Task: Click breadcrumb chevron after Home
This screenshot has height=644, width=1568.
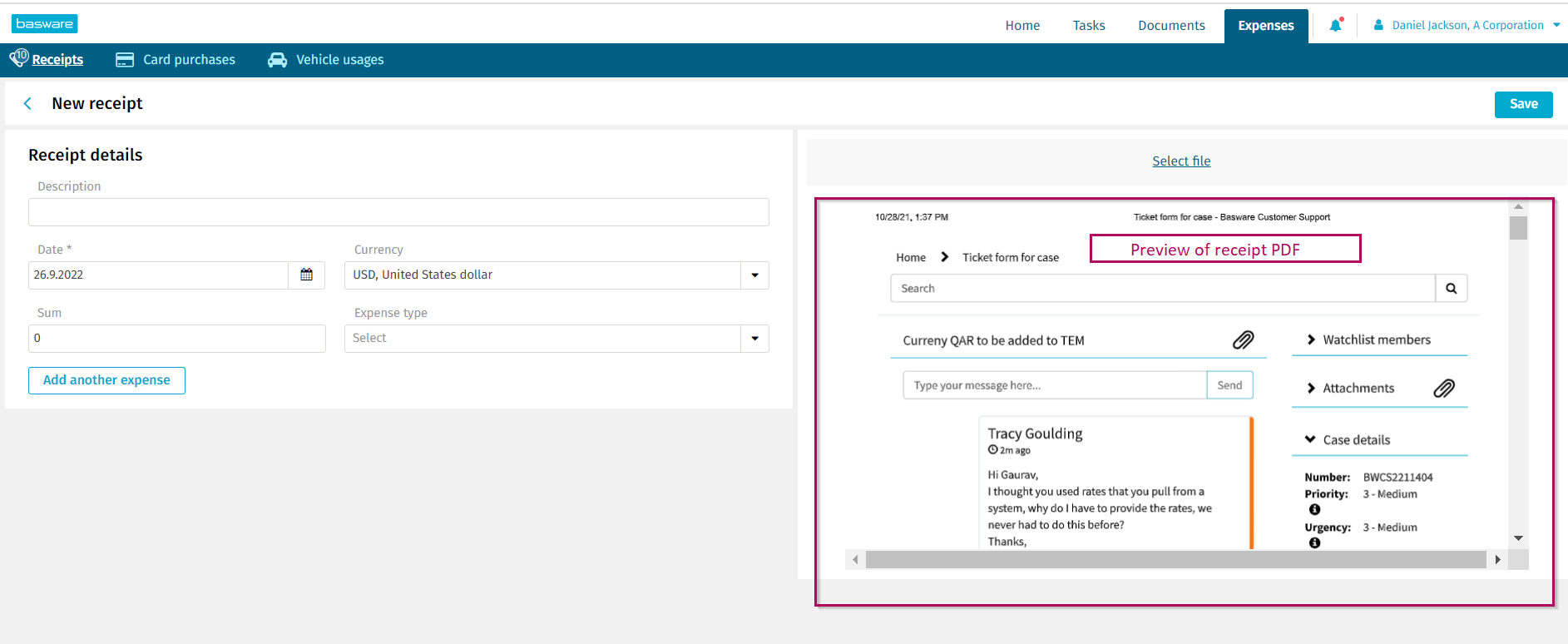Action: pos(944,257)
